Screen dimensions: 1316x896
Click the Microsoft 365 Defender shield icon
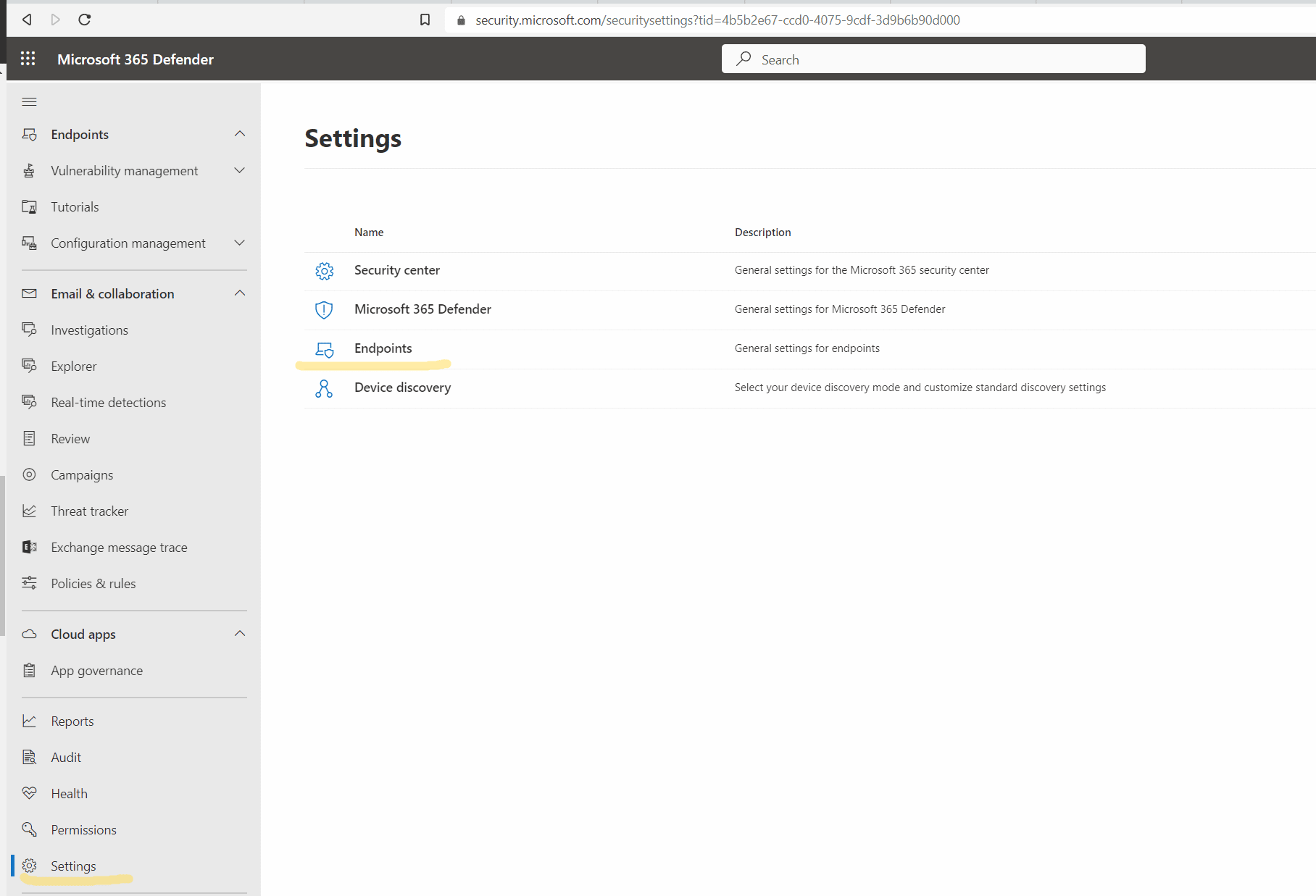point(324,310)
